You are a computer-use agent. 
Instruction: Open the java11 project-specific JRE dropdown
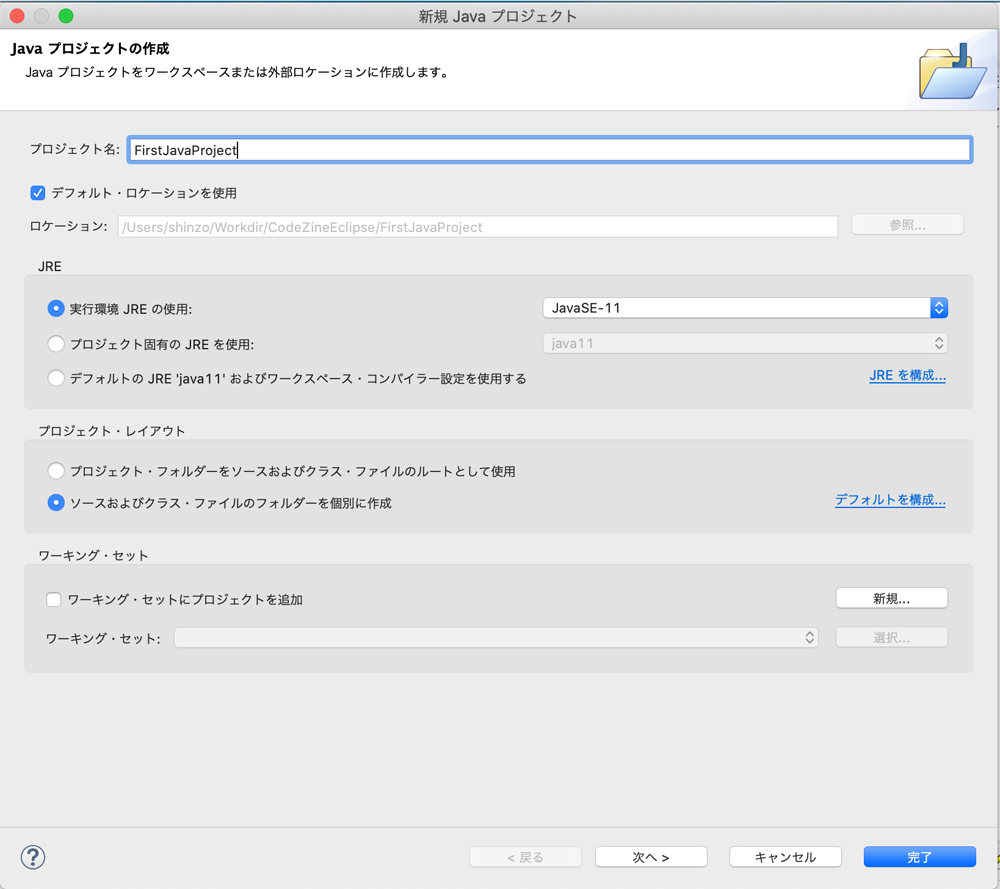click(745, 343)
